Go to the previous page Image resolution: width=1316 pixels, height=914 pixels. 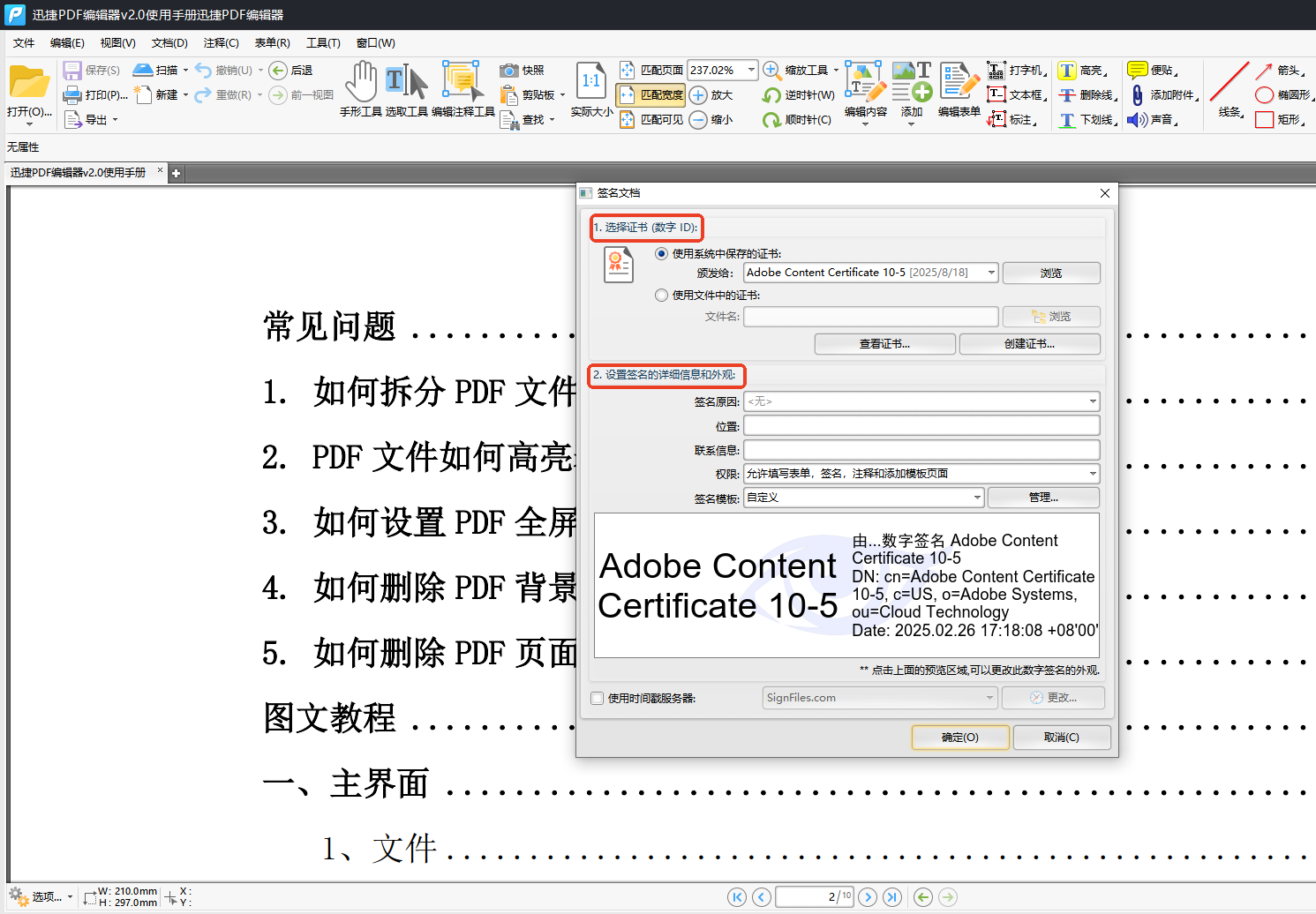point(762,897)
